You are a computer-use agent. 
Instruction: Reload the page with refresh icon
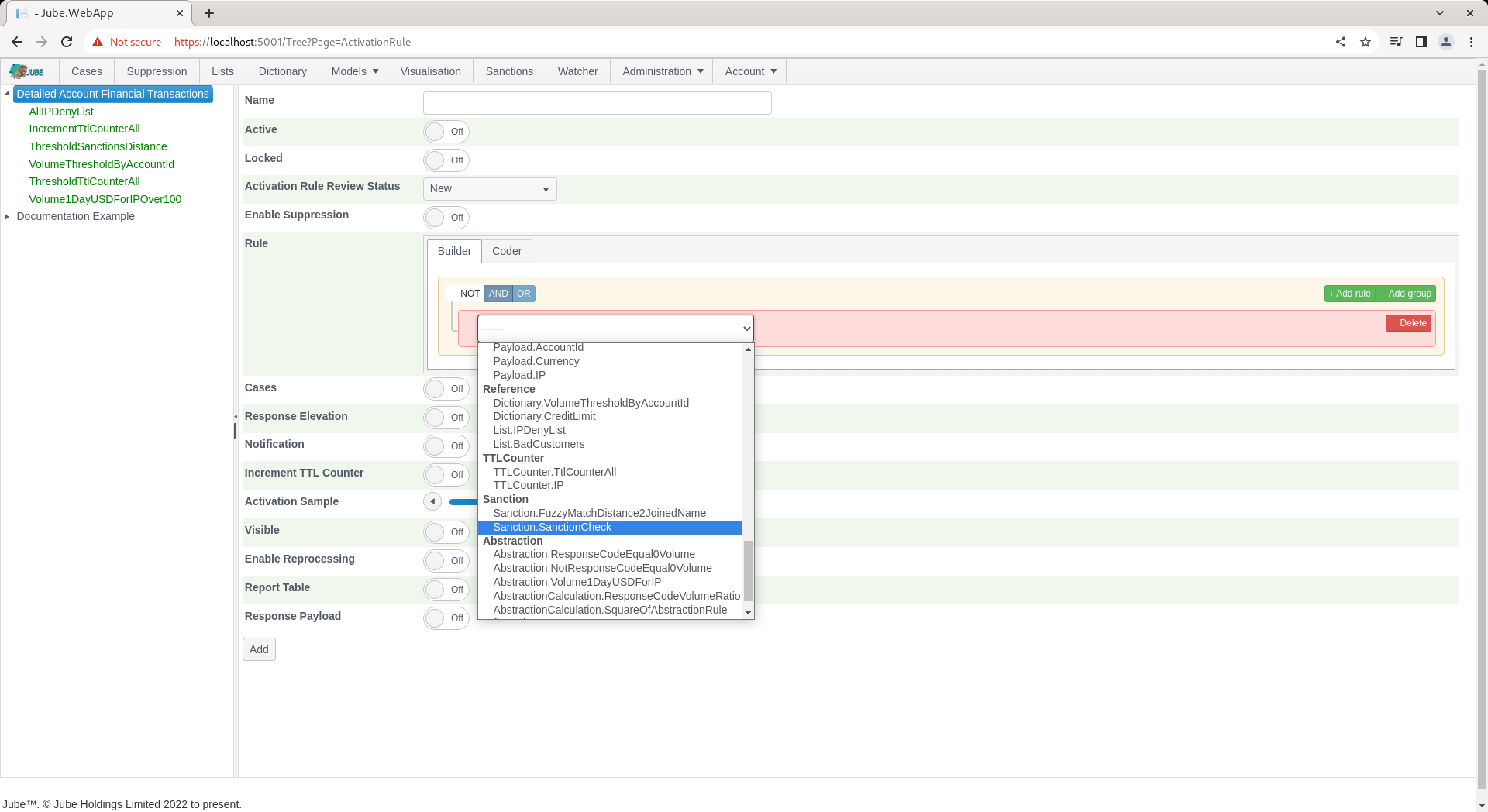[67, 42]
